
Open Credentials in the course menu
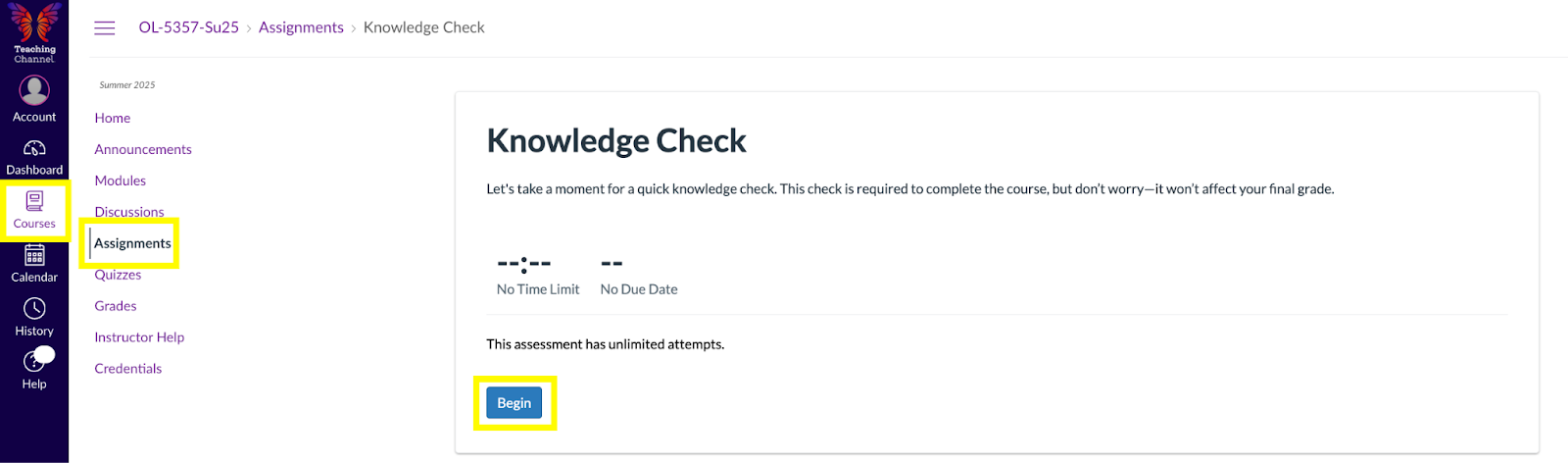pos(128,369)
